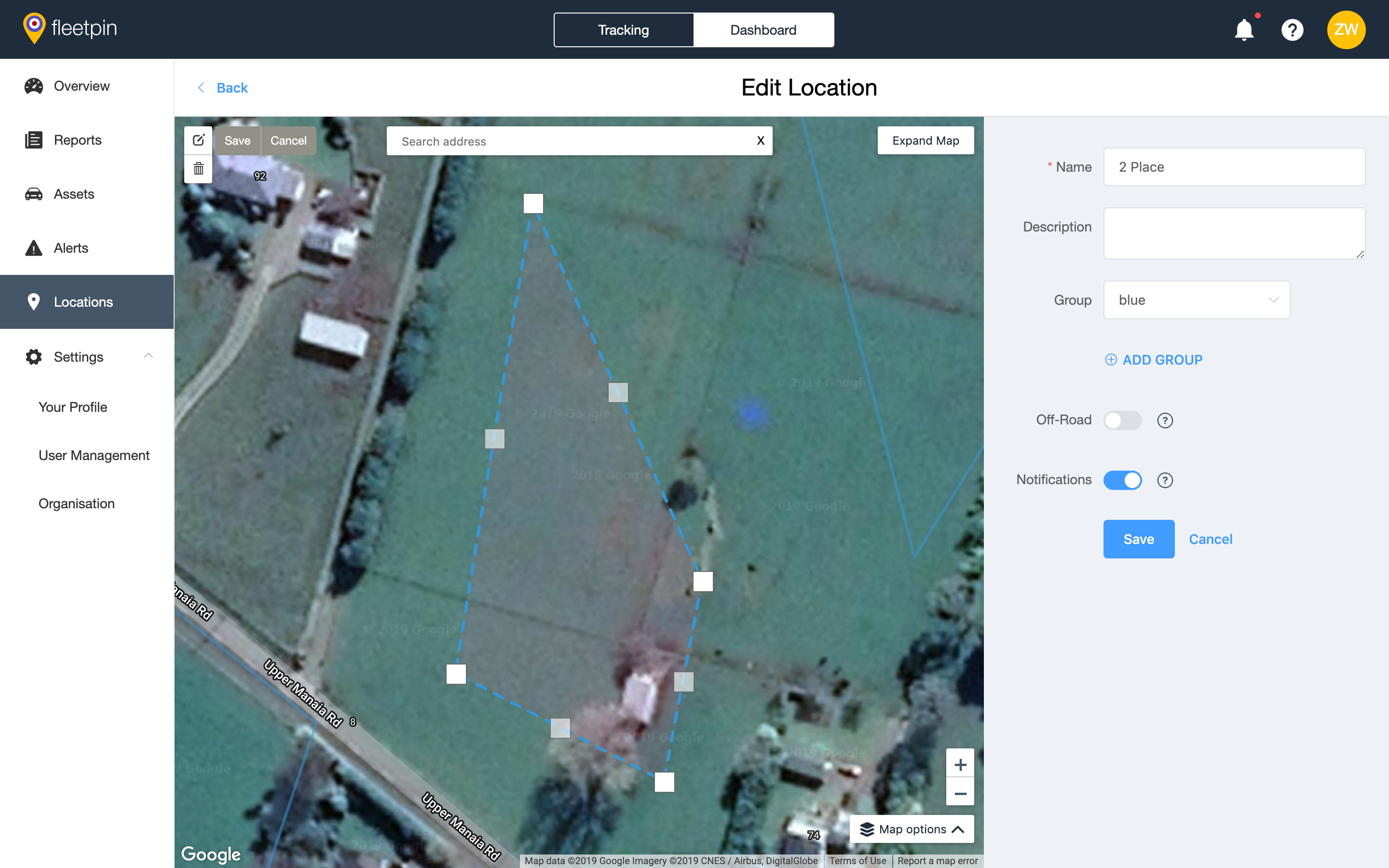The height and width of the screenshot is (868, 1389).
Task: Open Organisation settings
Action: coord(76,503)
